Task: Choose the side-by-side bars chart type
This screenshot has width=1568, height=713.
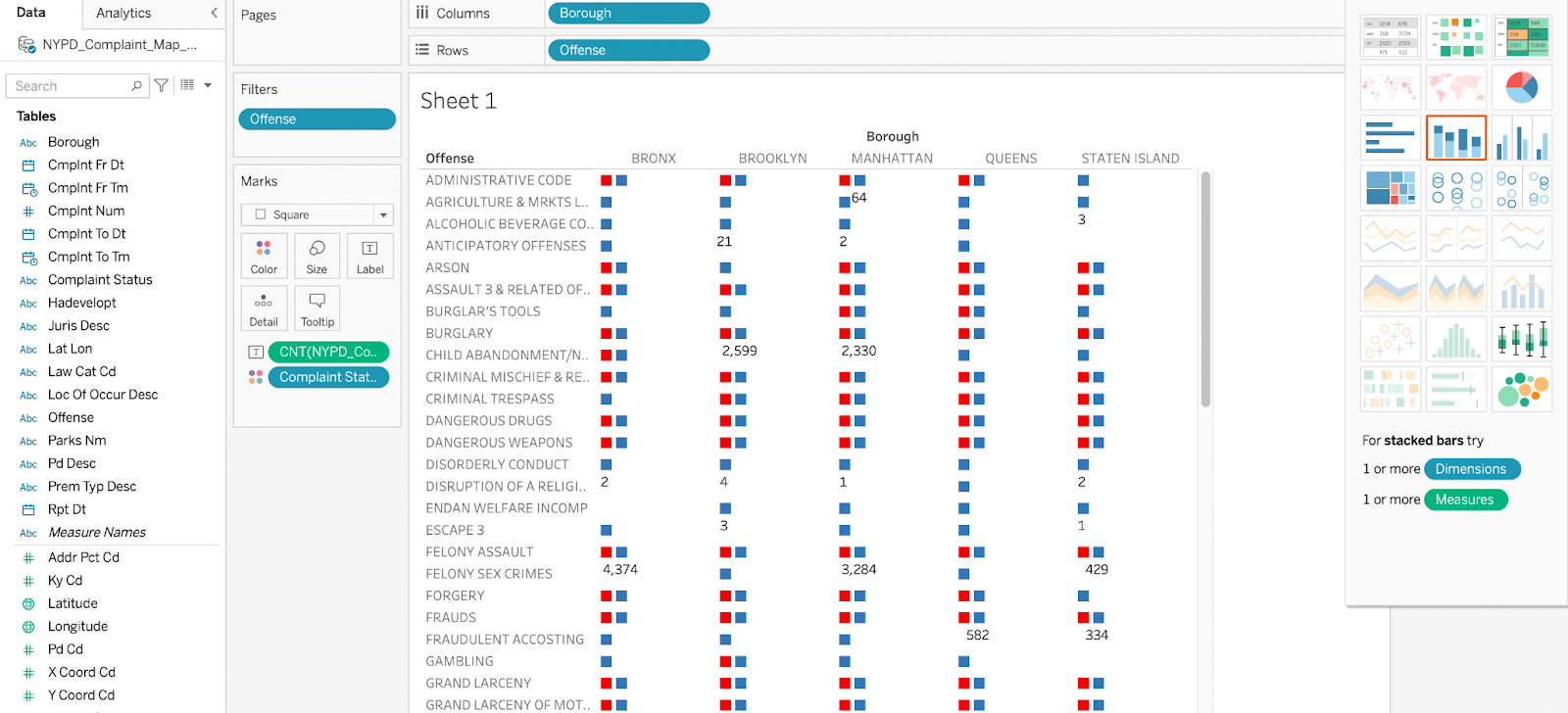Action: click(x=1522, y=138)
